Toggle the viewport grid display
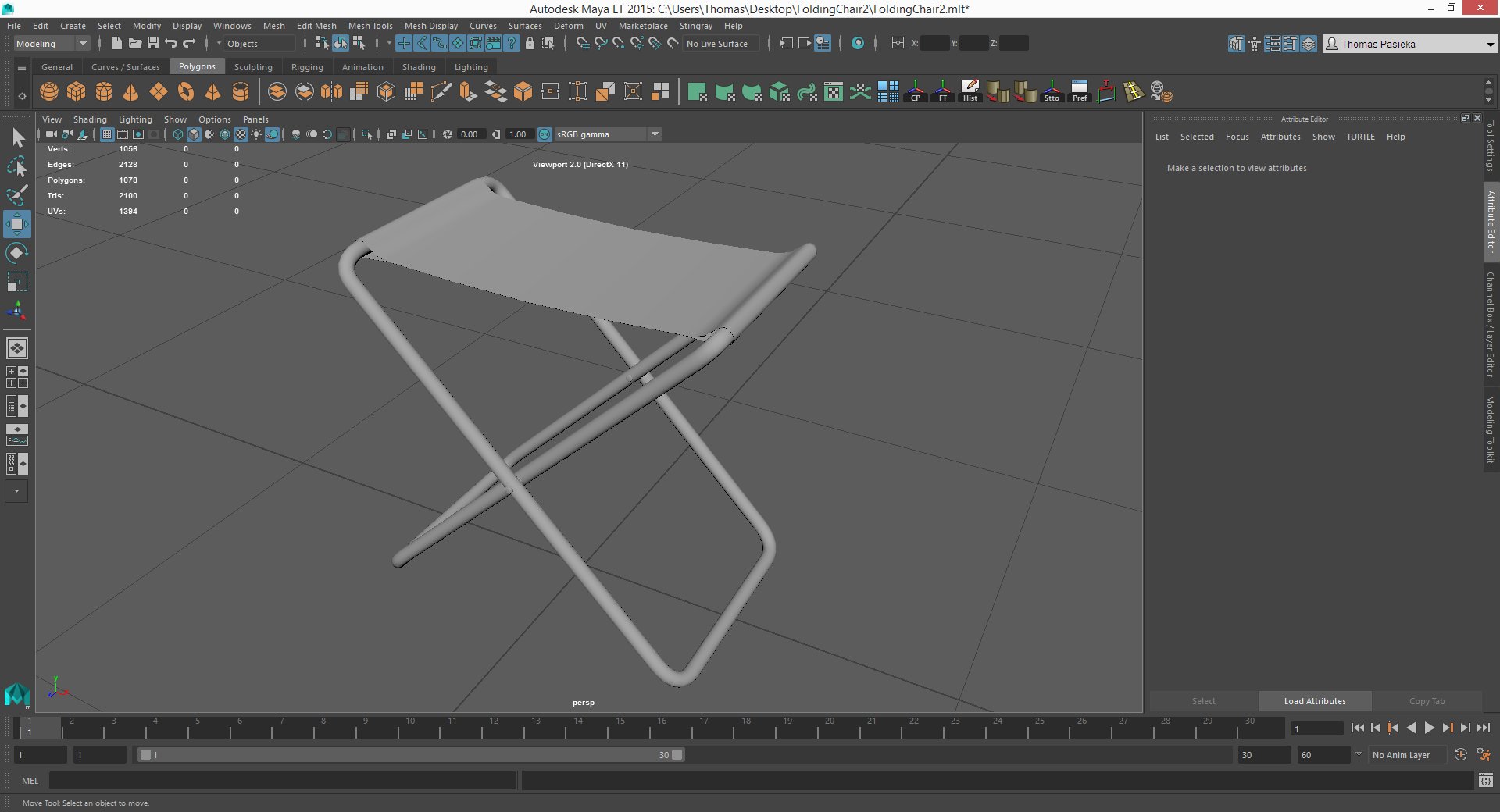The image size is (1500, 812). tap(107, 134)
